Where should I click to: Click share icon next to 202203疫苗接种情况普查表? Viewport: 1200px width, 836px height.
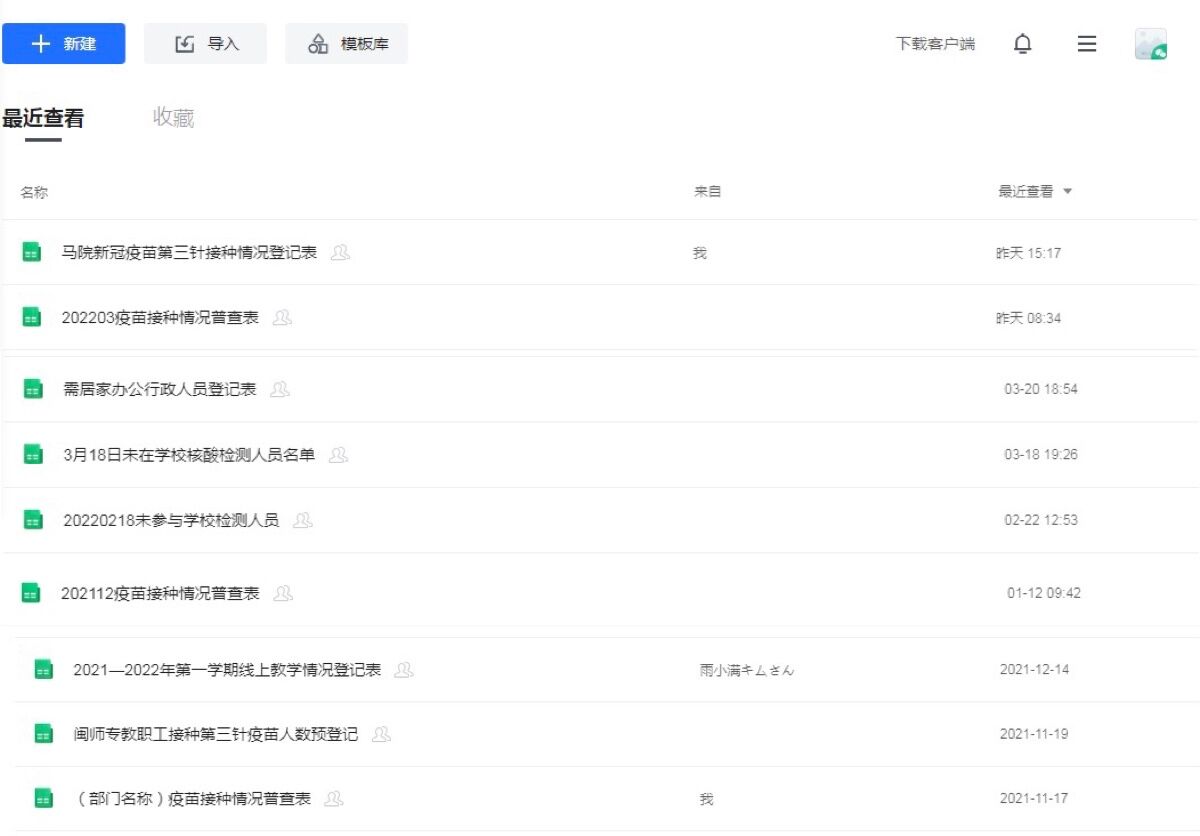click(282, 318)
